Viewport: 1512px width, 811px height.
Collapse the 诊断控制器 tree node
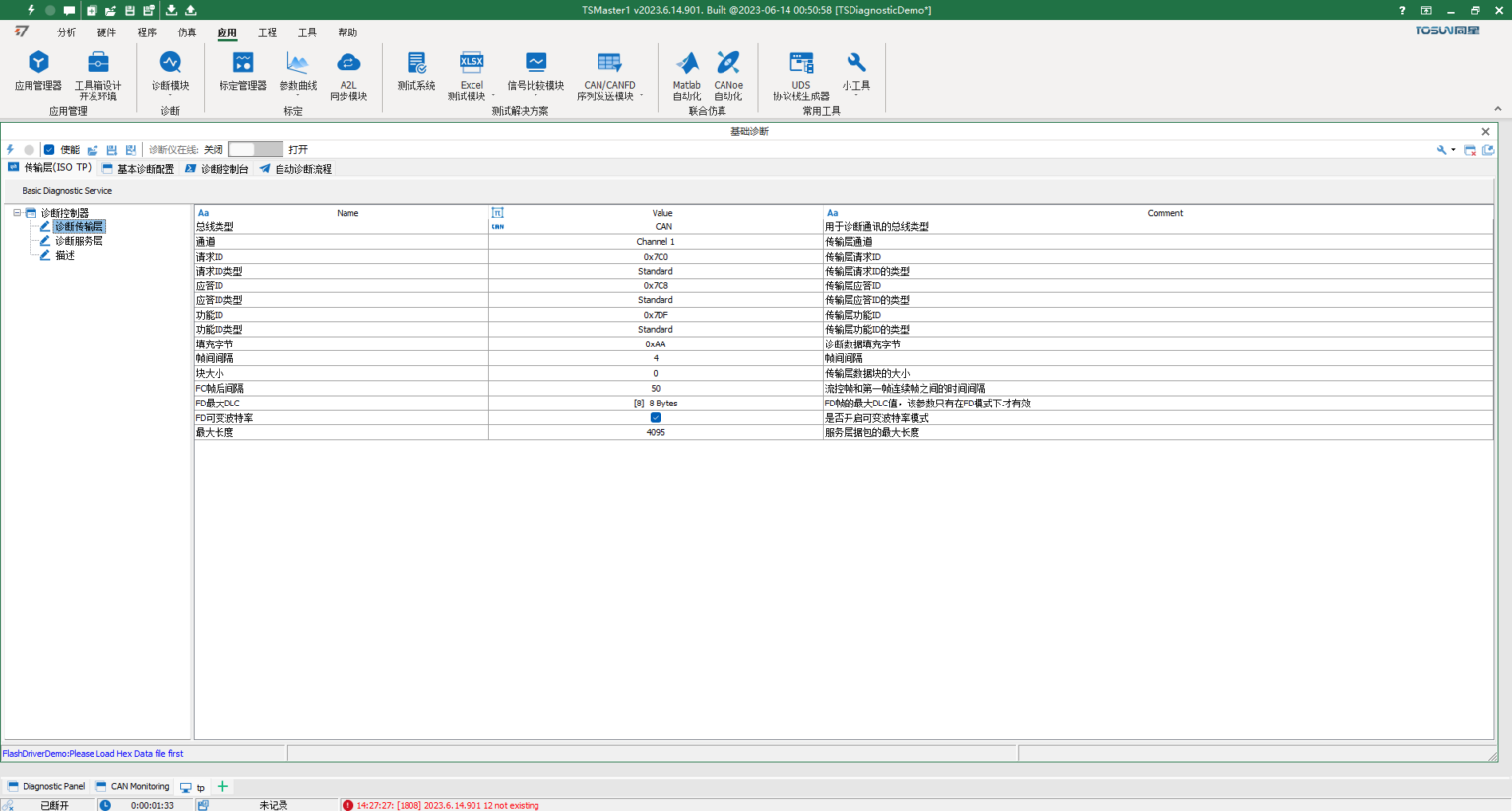19,212
